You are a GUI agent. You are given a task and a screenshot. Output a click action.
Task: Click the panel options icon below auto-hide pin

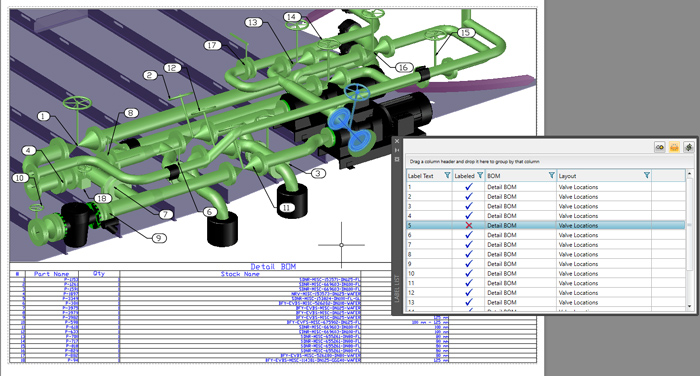pyautogui.click(x=397, y=159)
